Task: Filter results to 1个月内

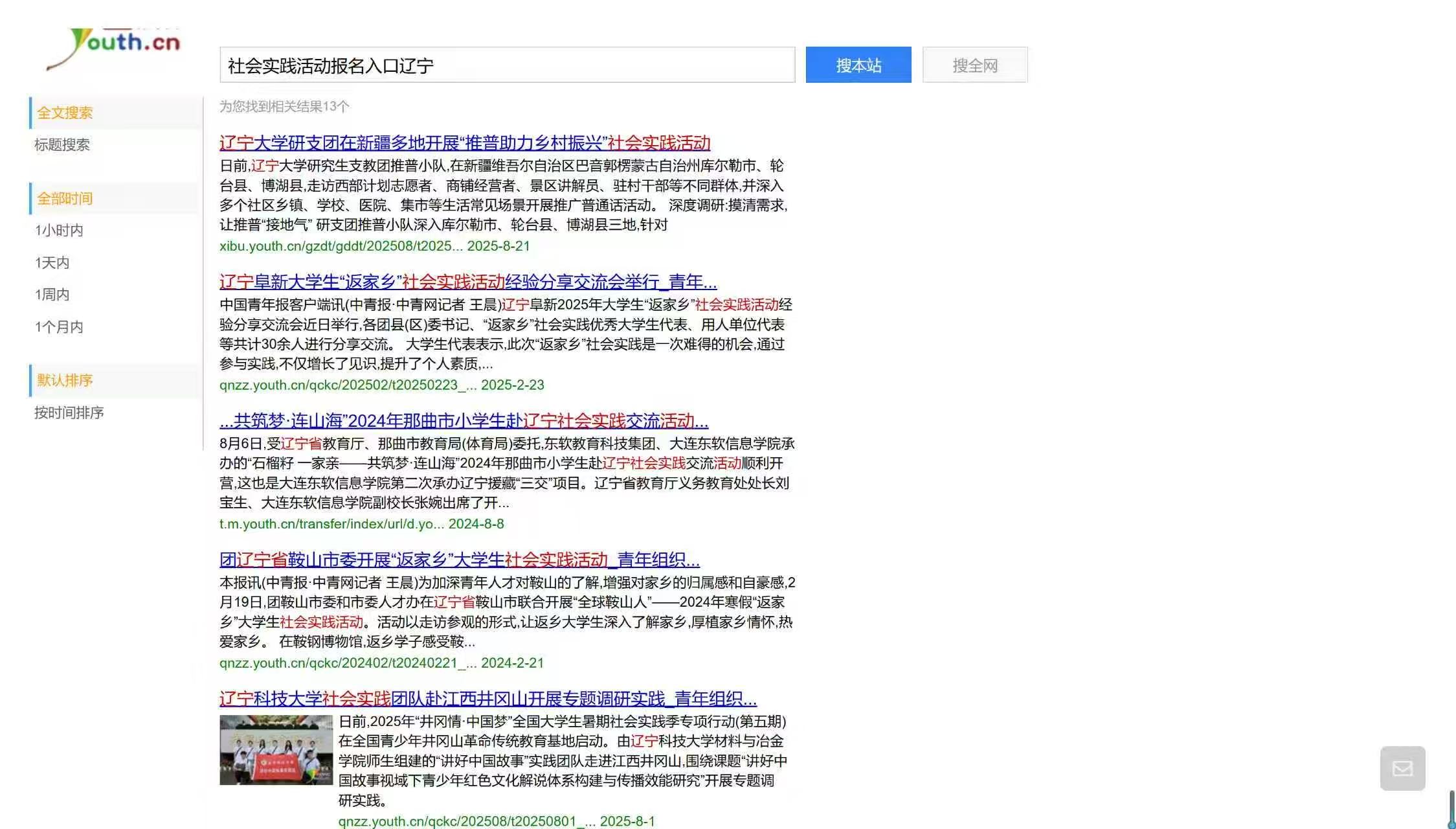Action: coord(59,327)
